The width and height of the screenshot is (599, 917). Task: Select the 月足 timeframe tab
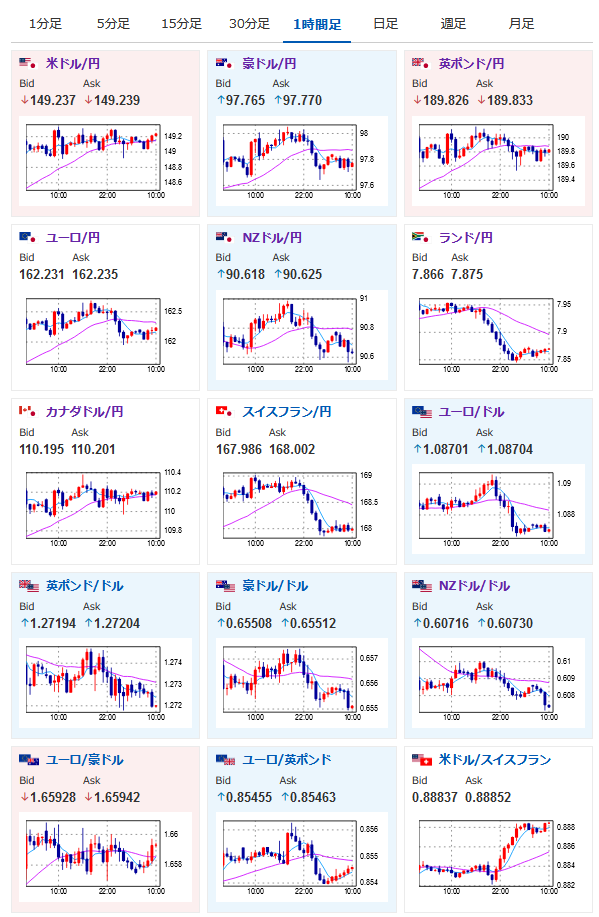(521, 24)
